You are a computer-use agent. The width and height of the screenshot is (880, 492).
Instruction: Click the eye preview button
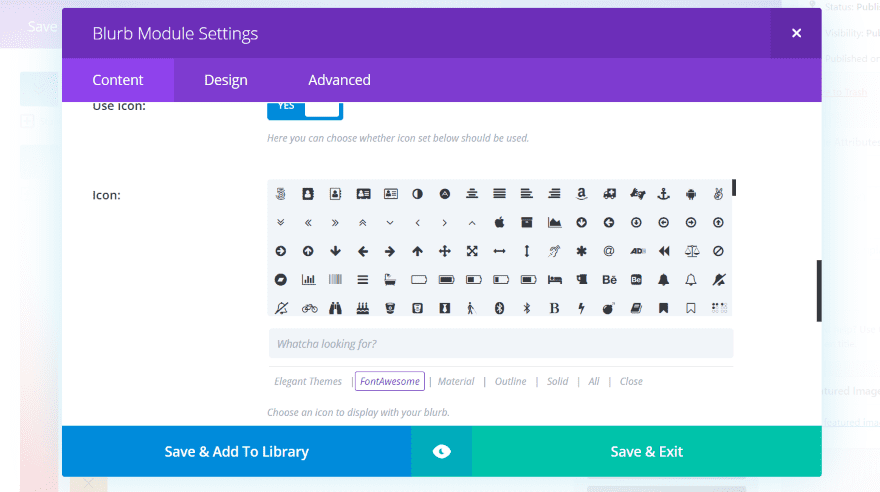[x=442, y=452]
